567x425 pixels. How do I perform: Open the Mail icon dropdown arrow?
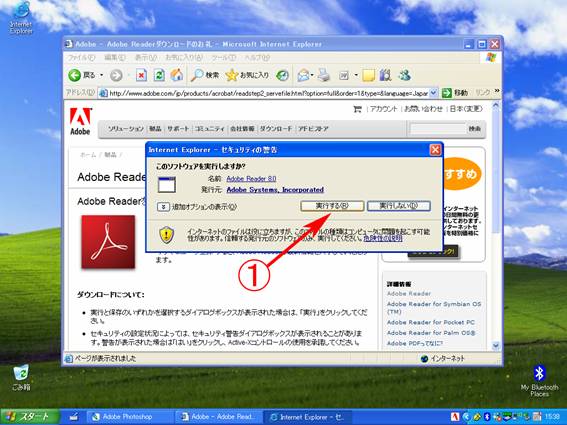(312, 75)
